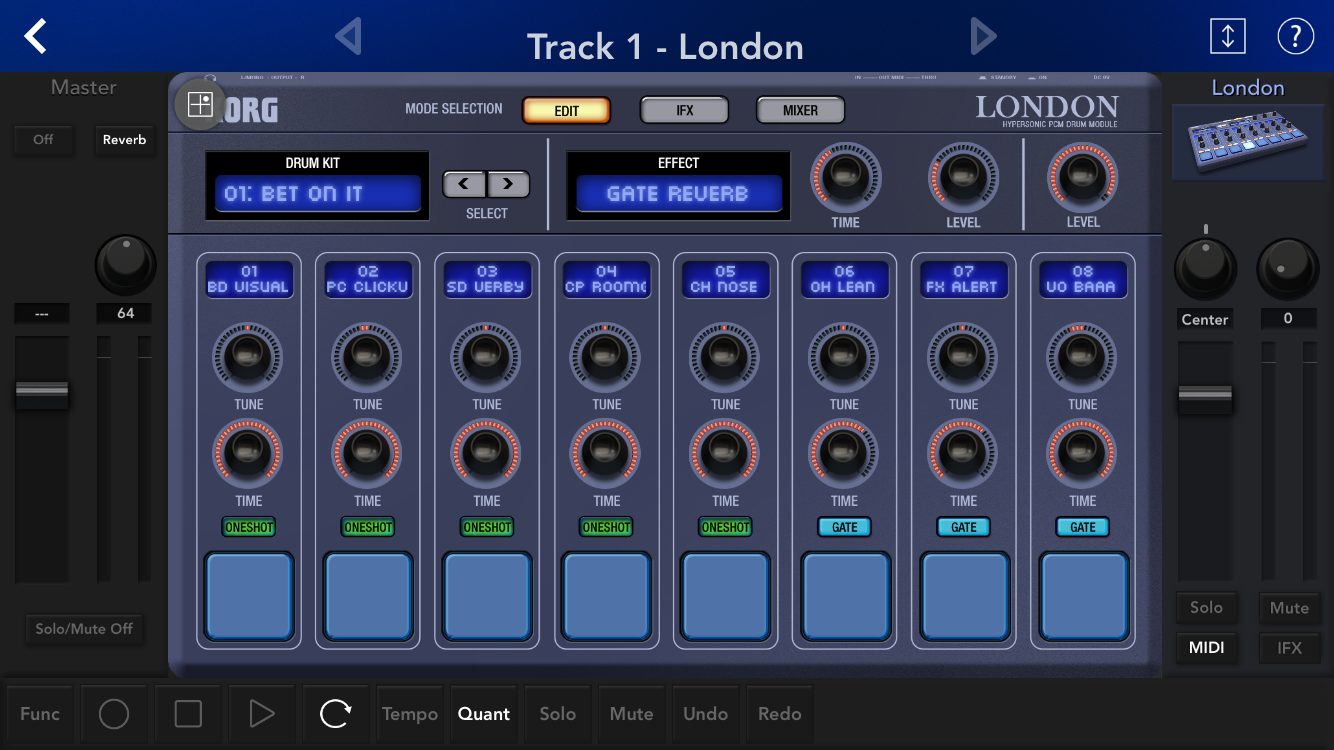Switch to MIXER mode
Image resolution: width=1334 pixels, height=750 pixels.
click(800, 110)
